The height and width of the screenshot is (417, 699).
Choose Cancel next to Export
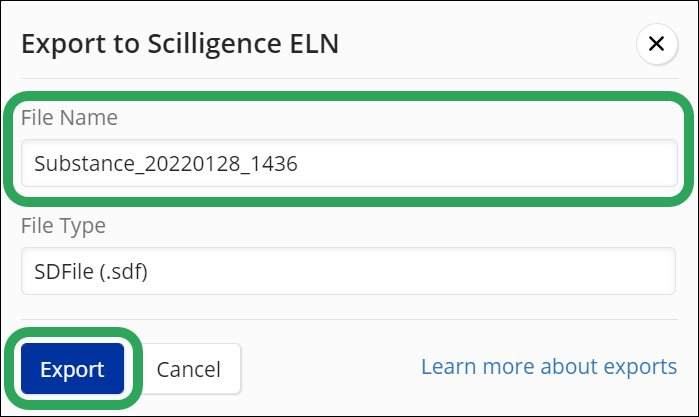point(188,369)
